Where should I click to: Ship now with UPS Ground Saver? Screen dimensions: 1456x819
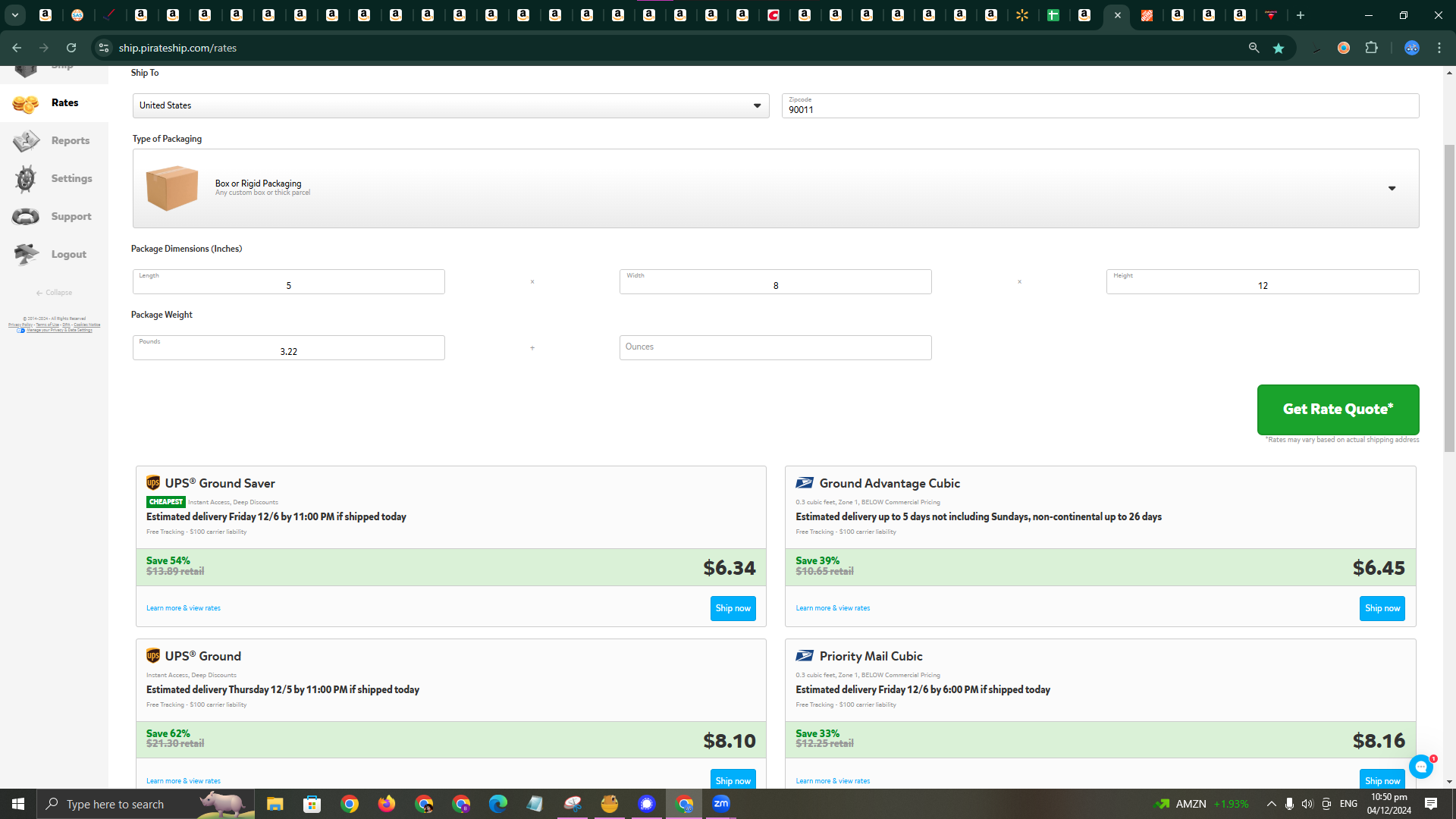point(733,608)
